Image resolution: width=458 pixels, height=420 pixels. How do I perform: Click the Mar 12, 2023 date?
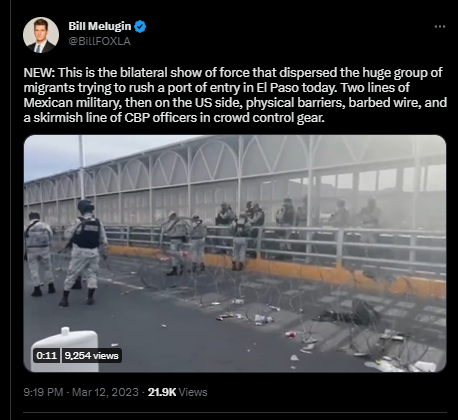[105, 392]
